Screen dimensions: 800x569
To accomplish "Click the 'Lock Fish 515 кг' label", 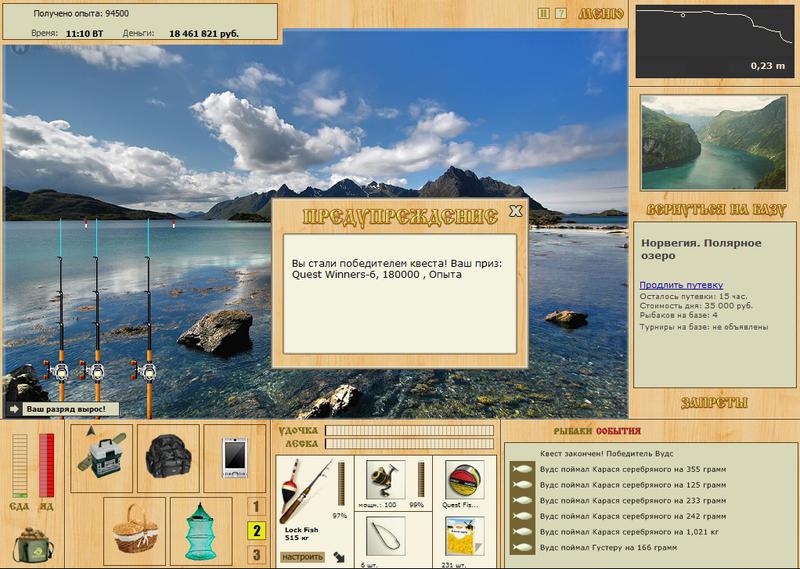I will (x=301, y=534).
